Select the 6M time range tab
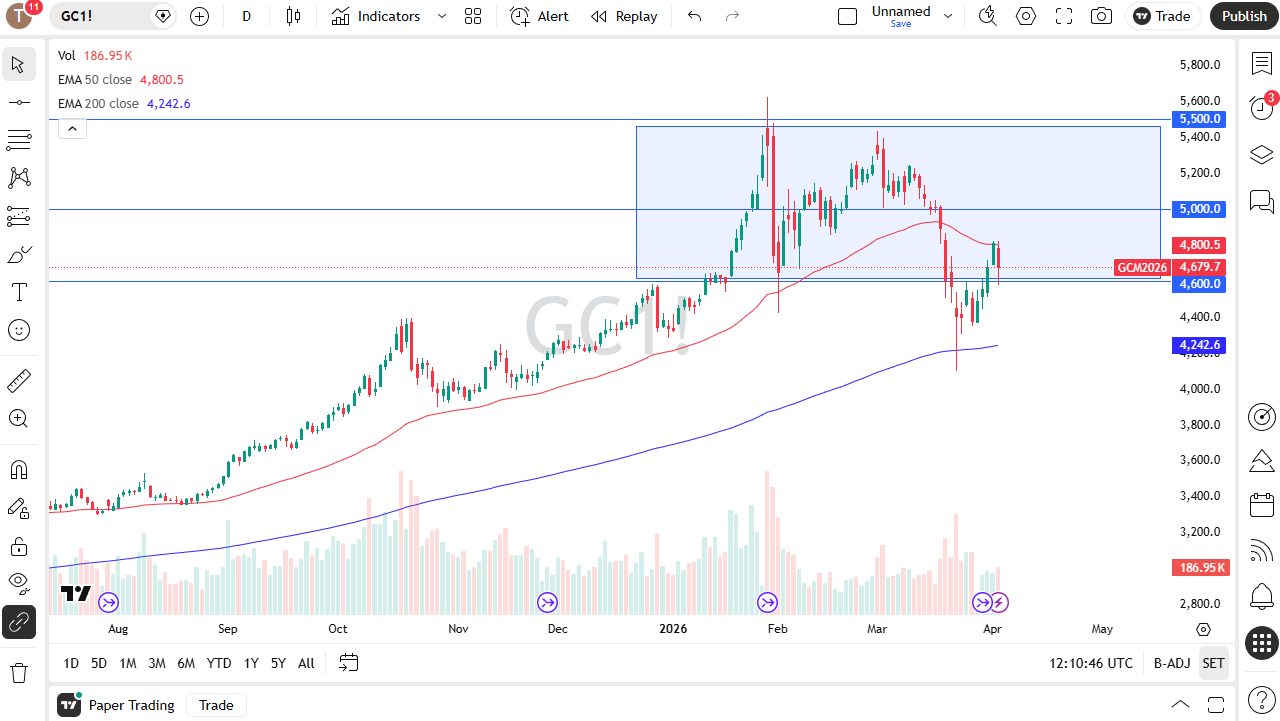Image resolution: width=1280 pixels, height=721 pixels. (x=186, y=663)
